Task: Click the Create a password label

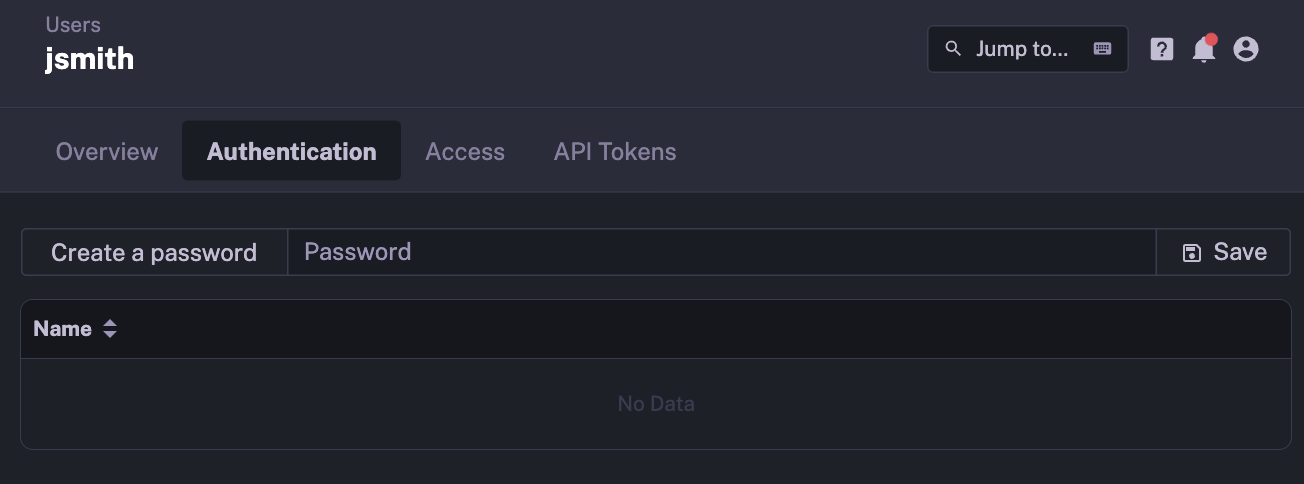Action: pos(154,253)
